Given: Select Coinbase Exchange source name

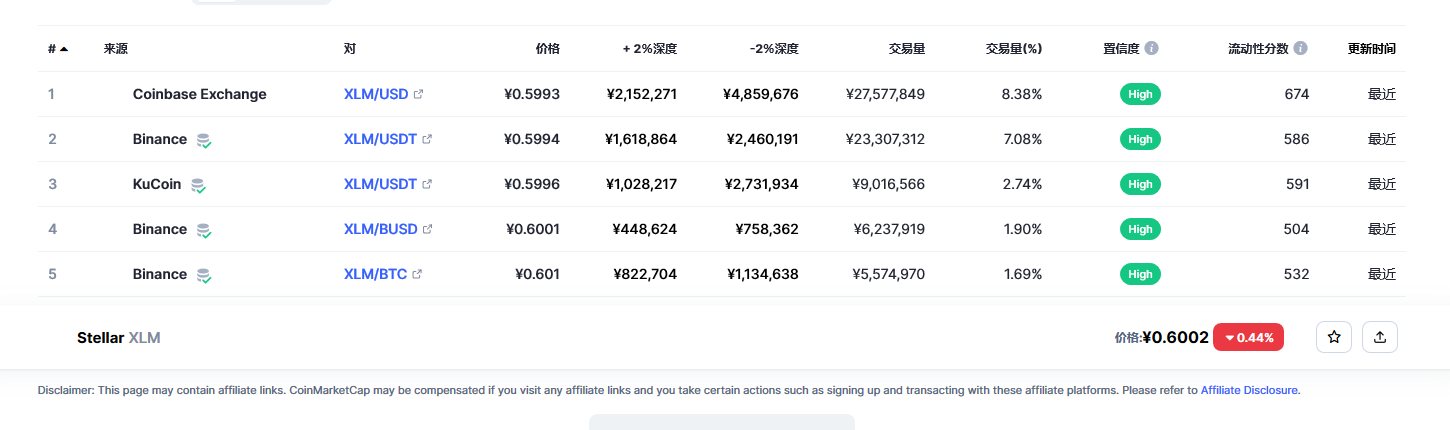Looking at the screenshot, I should 200,94.
